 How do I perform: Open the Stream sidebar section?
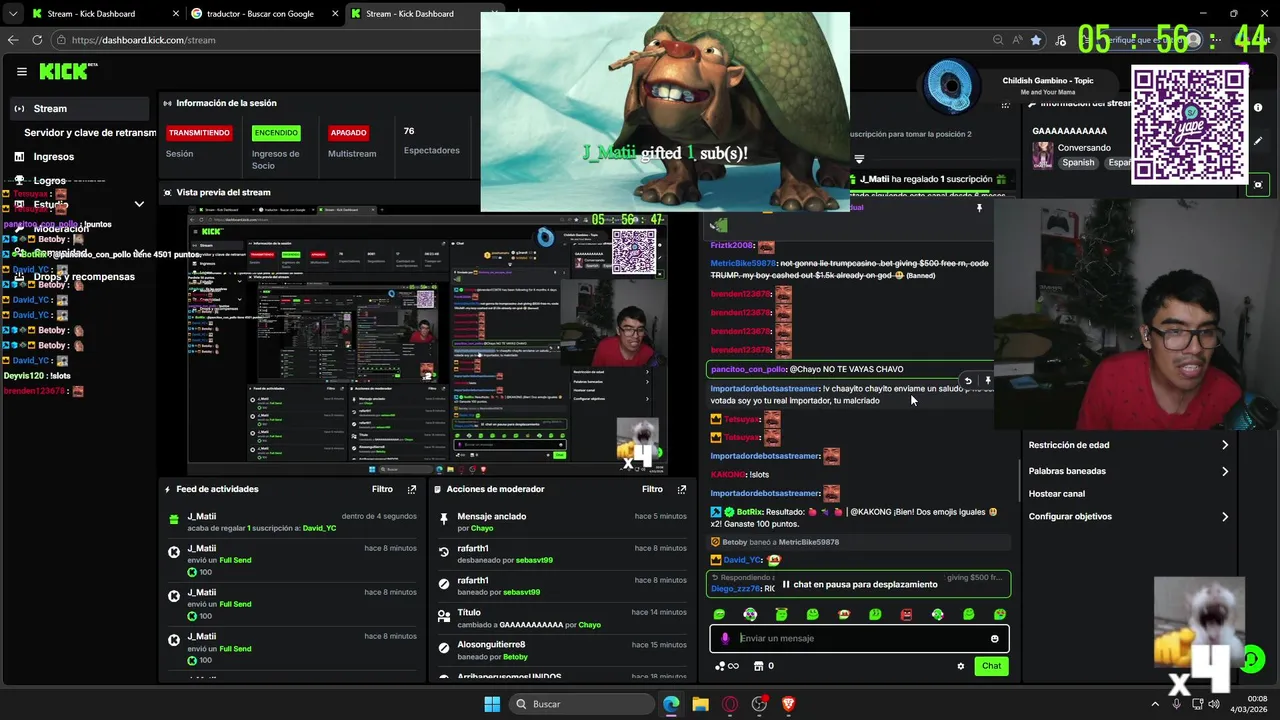point(80,109)
